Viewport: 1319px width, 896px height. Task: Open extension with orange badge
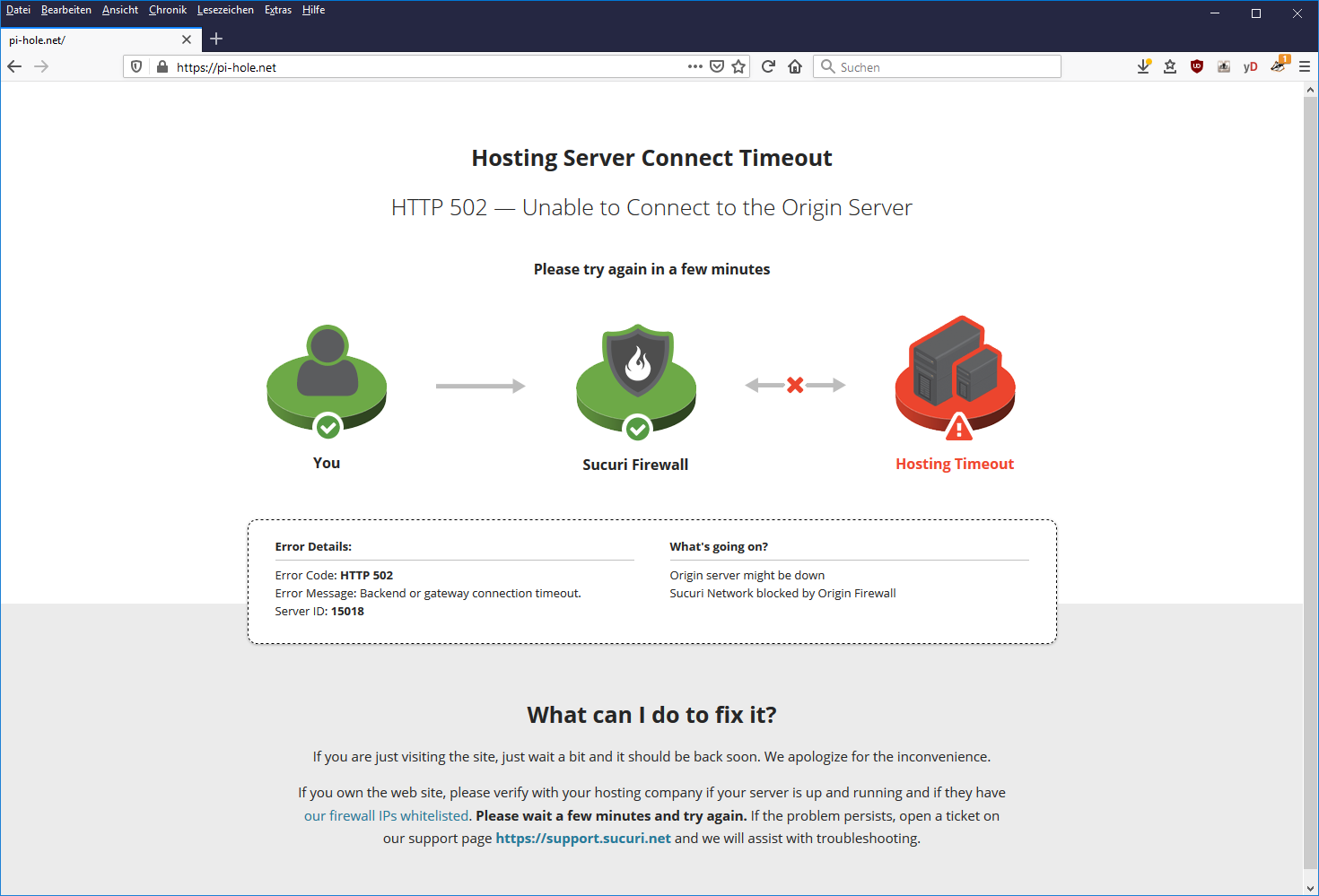point(1279,65)
